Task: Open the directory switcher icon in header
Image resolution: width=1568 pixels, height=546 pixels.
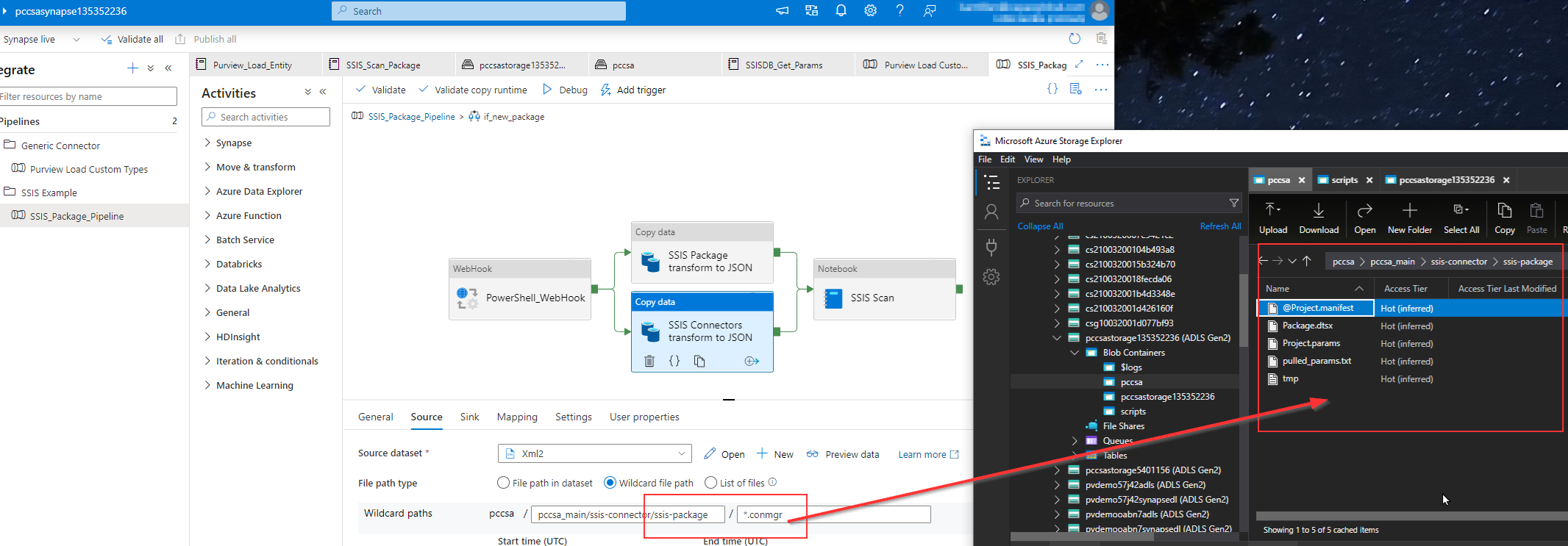Action: tap(811, 10)
